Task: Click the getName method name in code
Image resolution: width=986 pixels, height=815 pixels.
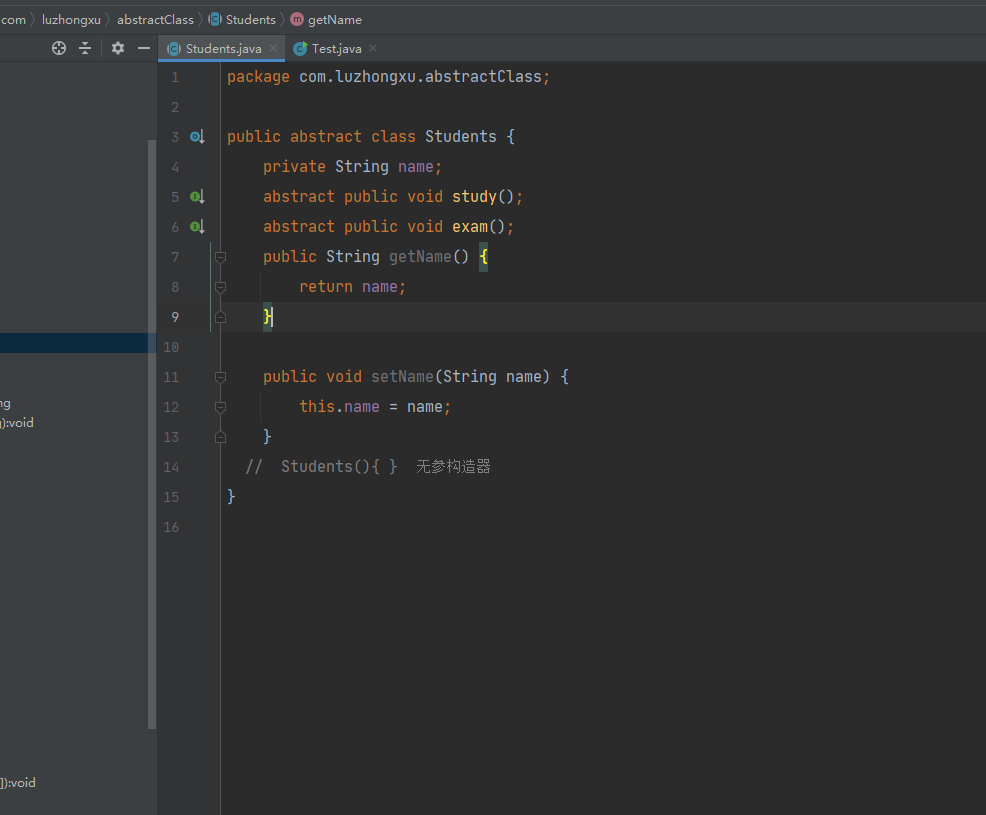Action: [420, 257]
